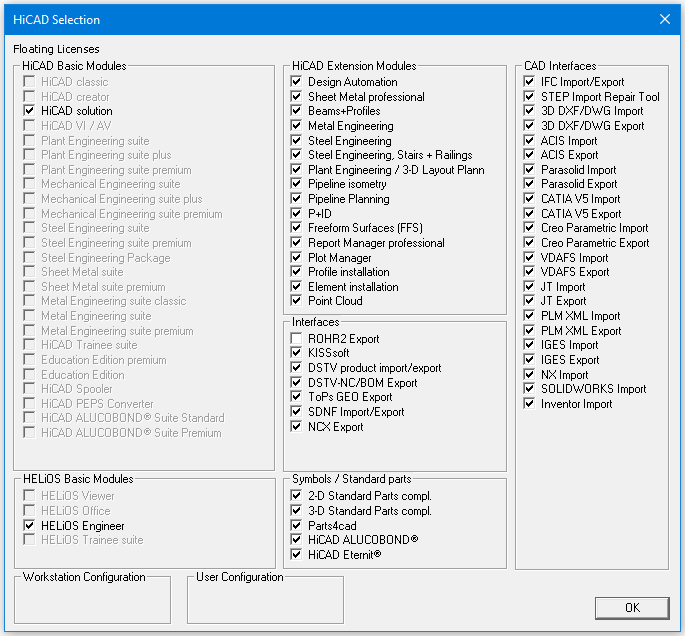Screen dimensions: 685x636
Task: Click the OK button
Action: point(632,608)
